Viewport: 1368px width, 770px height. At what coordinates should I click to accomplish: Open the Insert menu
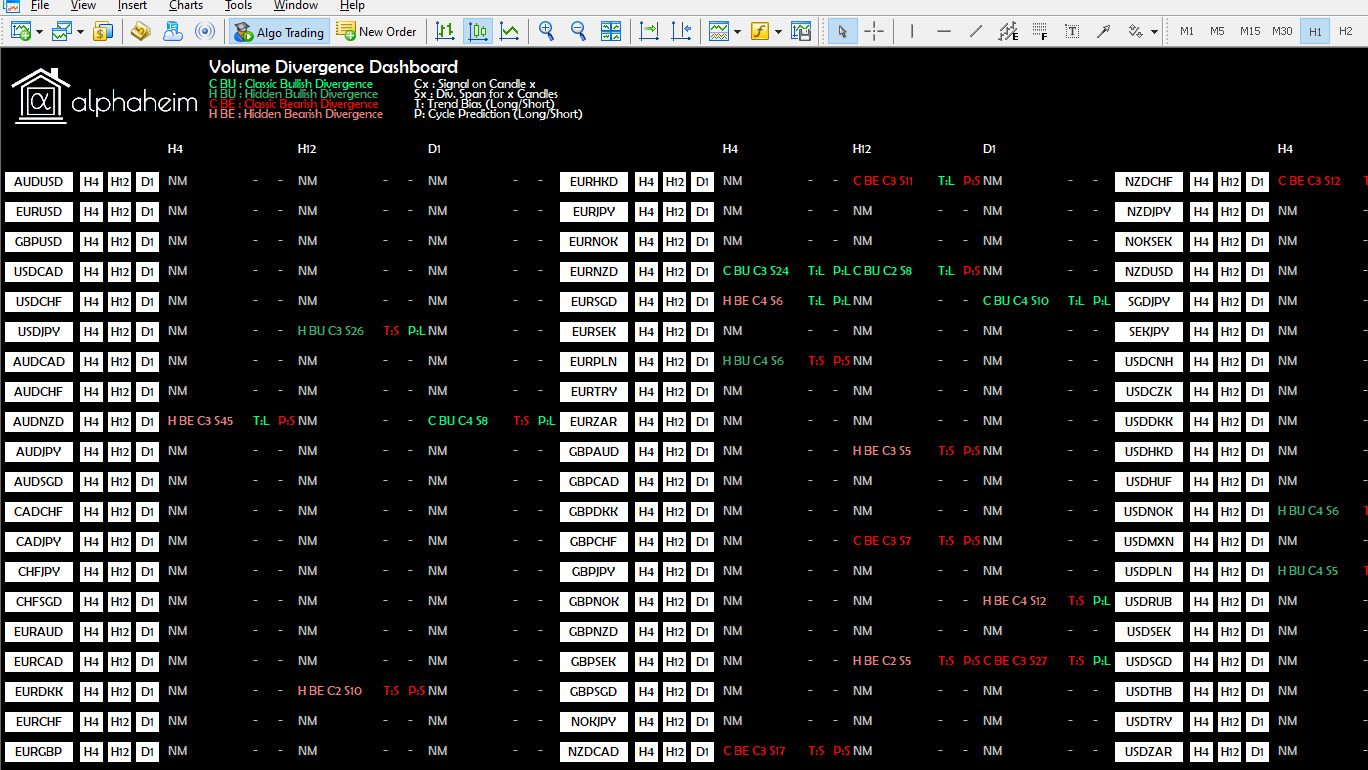pyautogui.click(x=132, y=5)
